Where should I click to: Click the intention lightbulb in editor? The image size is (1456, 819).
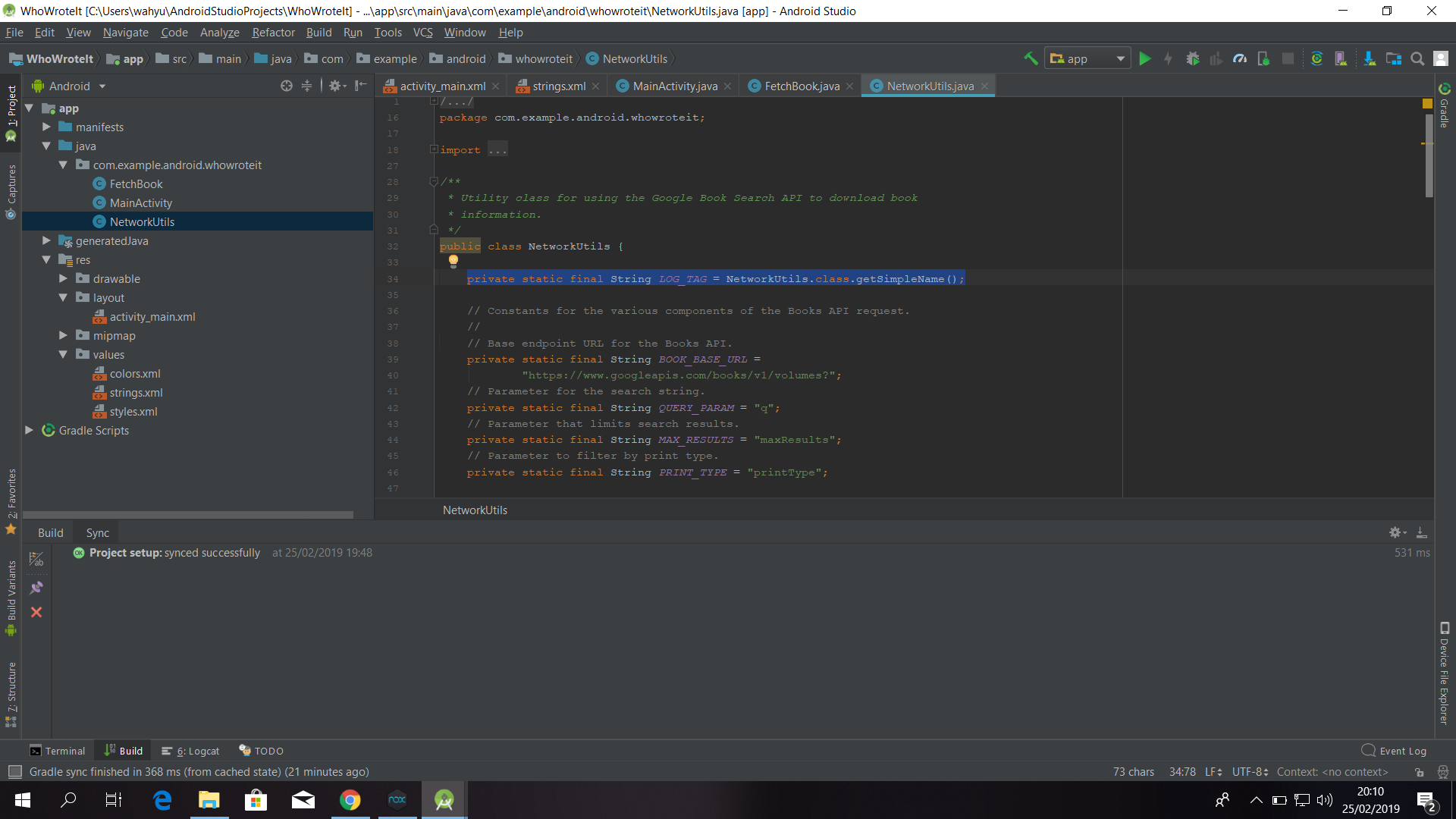click(453, 261)
